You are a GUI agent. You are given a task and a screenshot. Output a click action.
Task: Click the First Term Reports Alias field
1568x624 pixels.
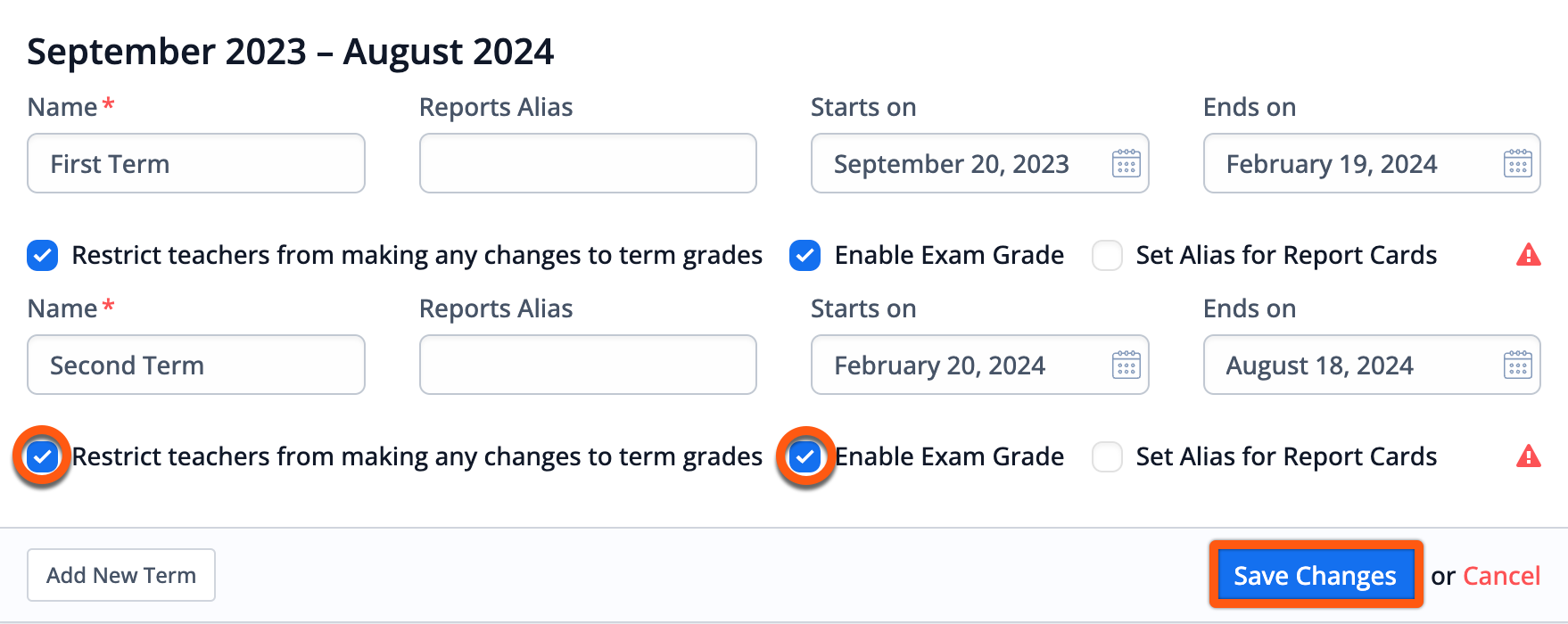588,163
